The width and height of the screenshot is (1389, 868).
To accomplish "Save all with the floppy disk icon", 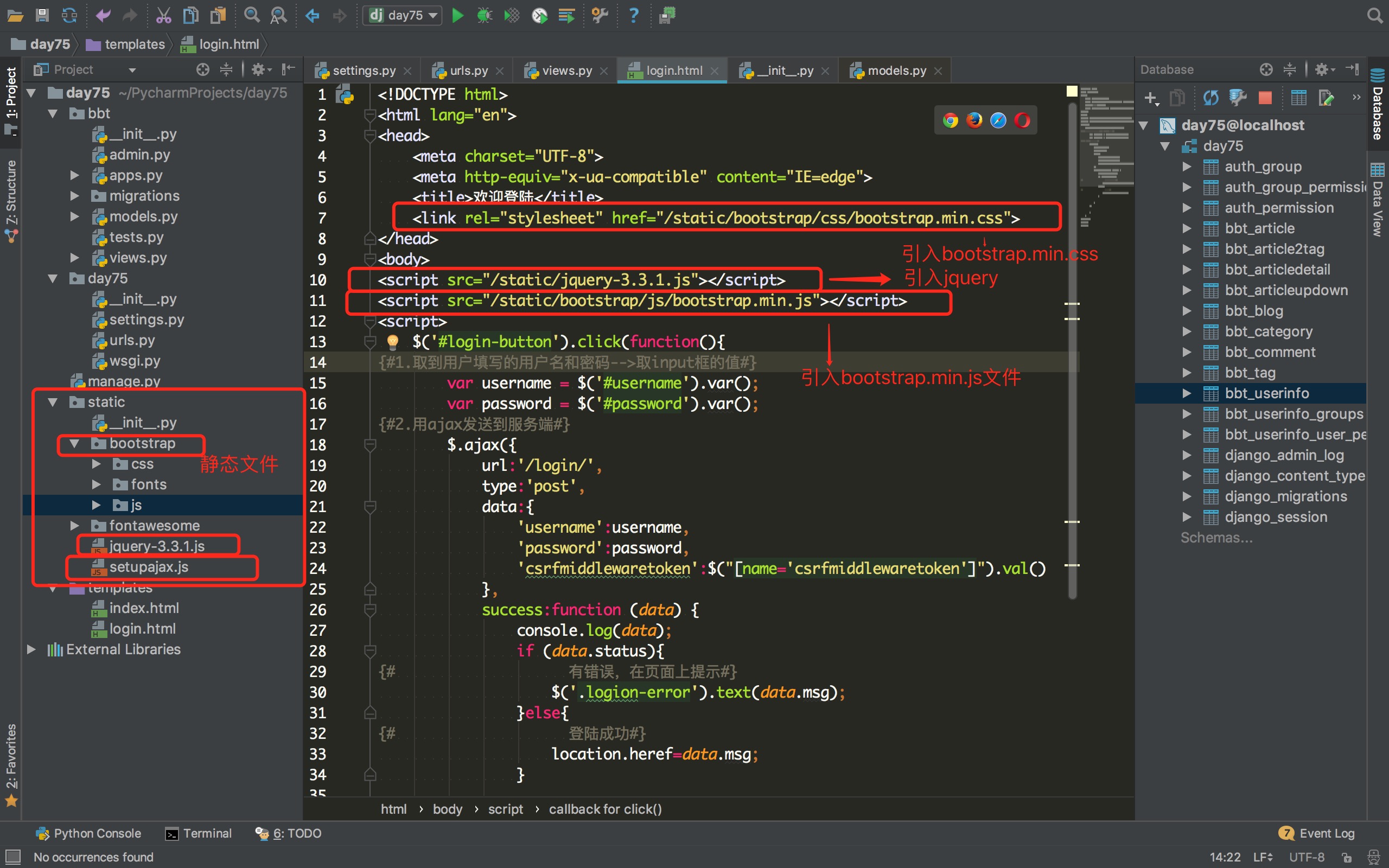I will click(x=42, y=15).
